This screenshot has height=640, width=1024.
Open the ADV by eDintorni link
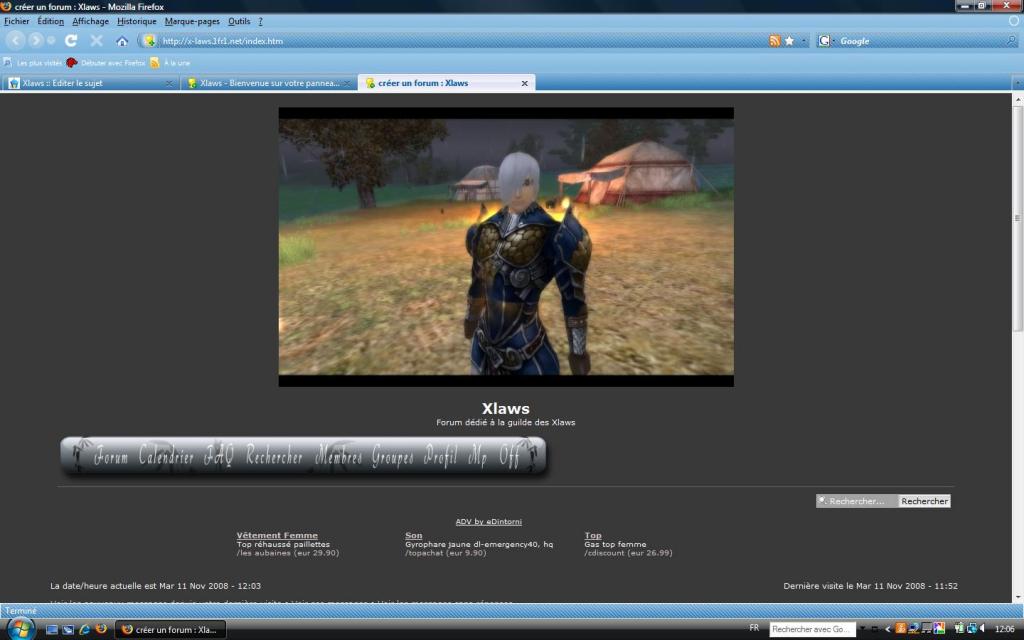(488, 522)
